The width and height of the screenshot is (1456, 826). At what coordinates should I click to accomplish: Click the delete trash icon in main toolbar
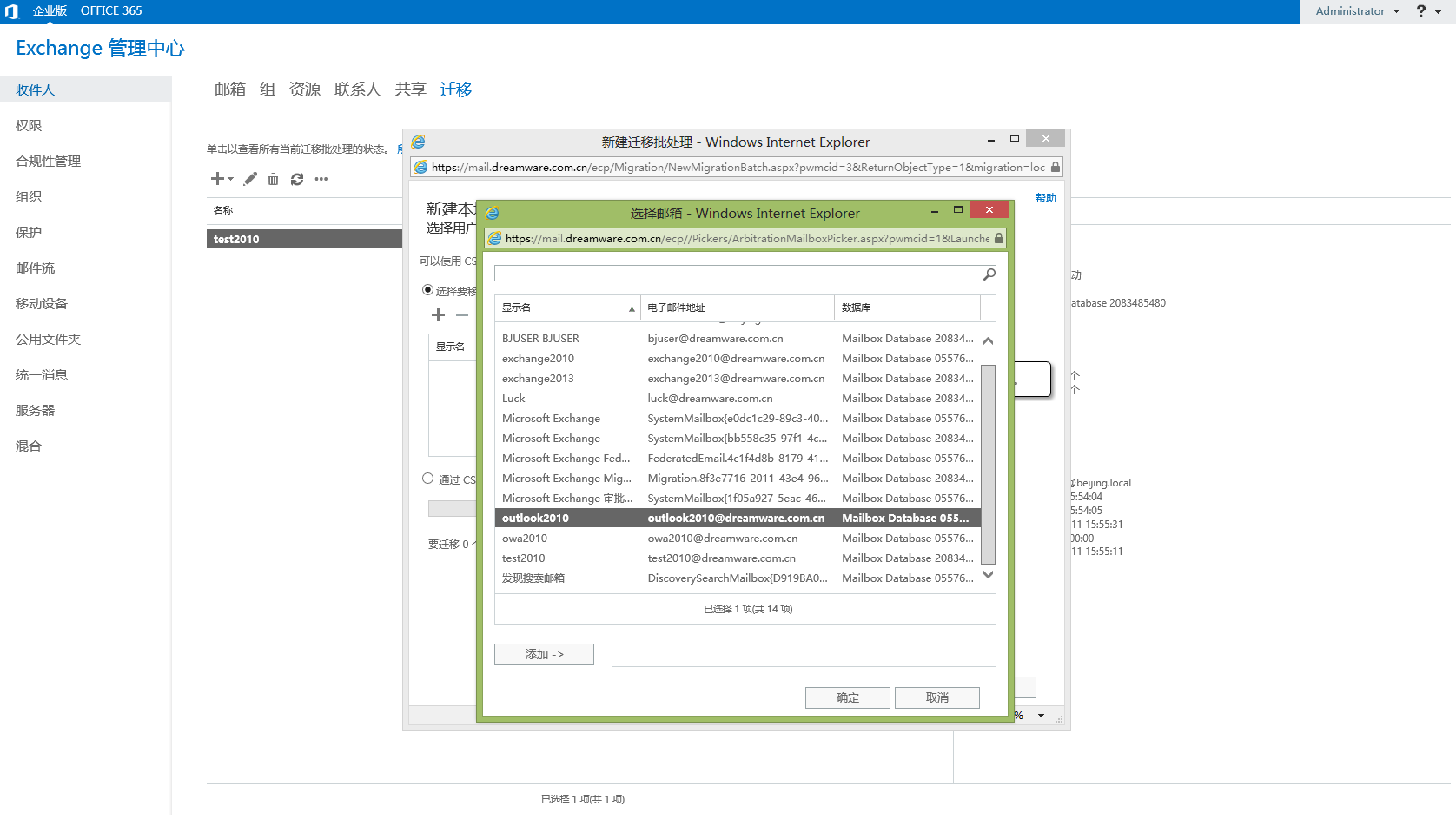click(x=273, y=179)
